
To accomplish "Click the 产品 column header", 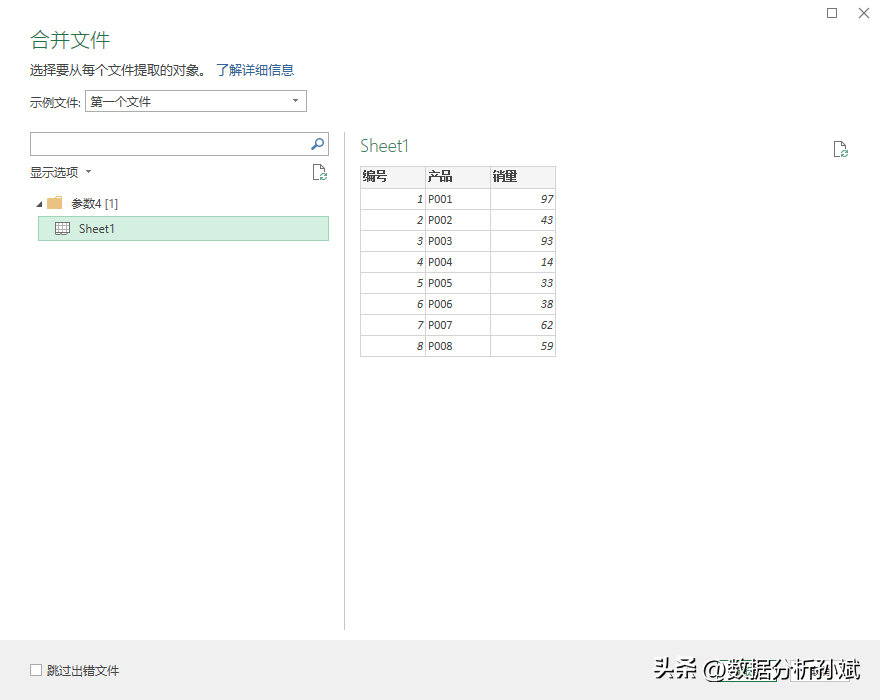I will tap(458, 177).
